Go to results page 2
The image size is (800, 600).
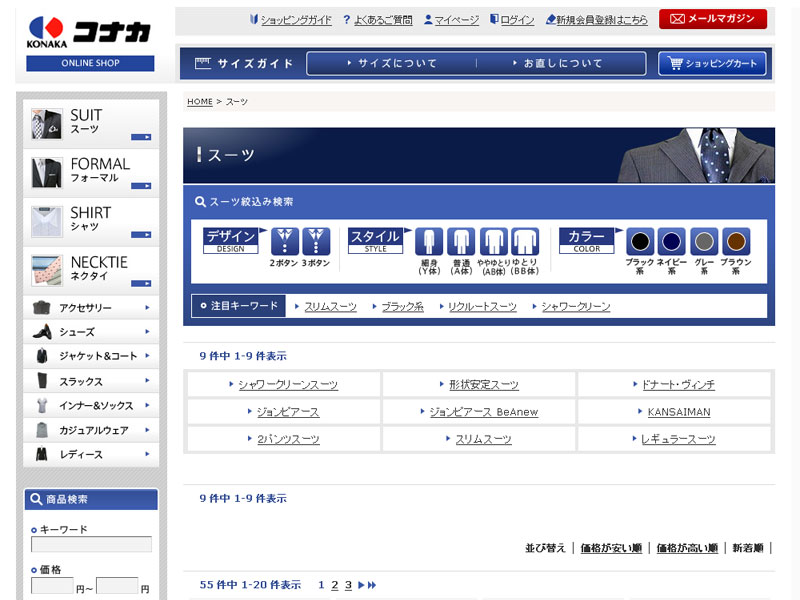point(335,585)
